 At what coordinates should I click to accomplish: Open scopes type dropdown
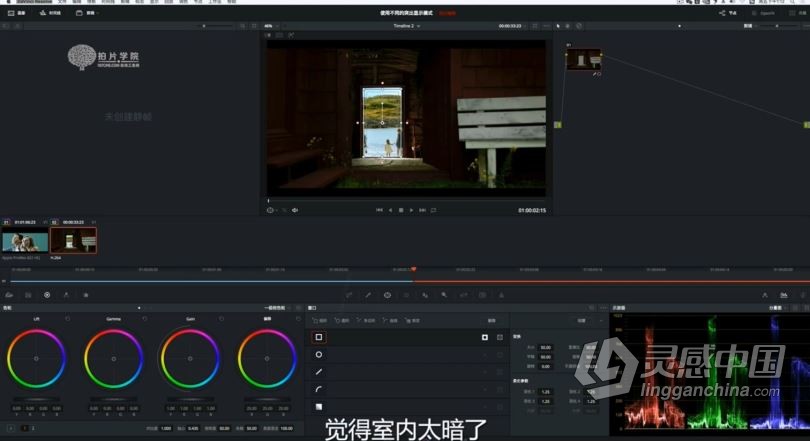[x=776, y=308]
